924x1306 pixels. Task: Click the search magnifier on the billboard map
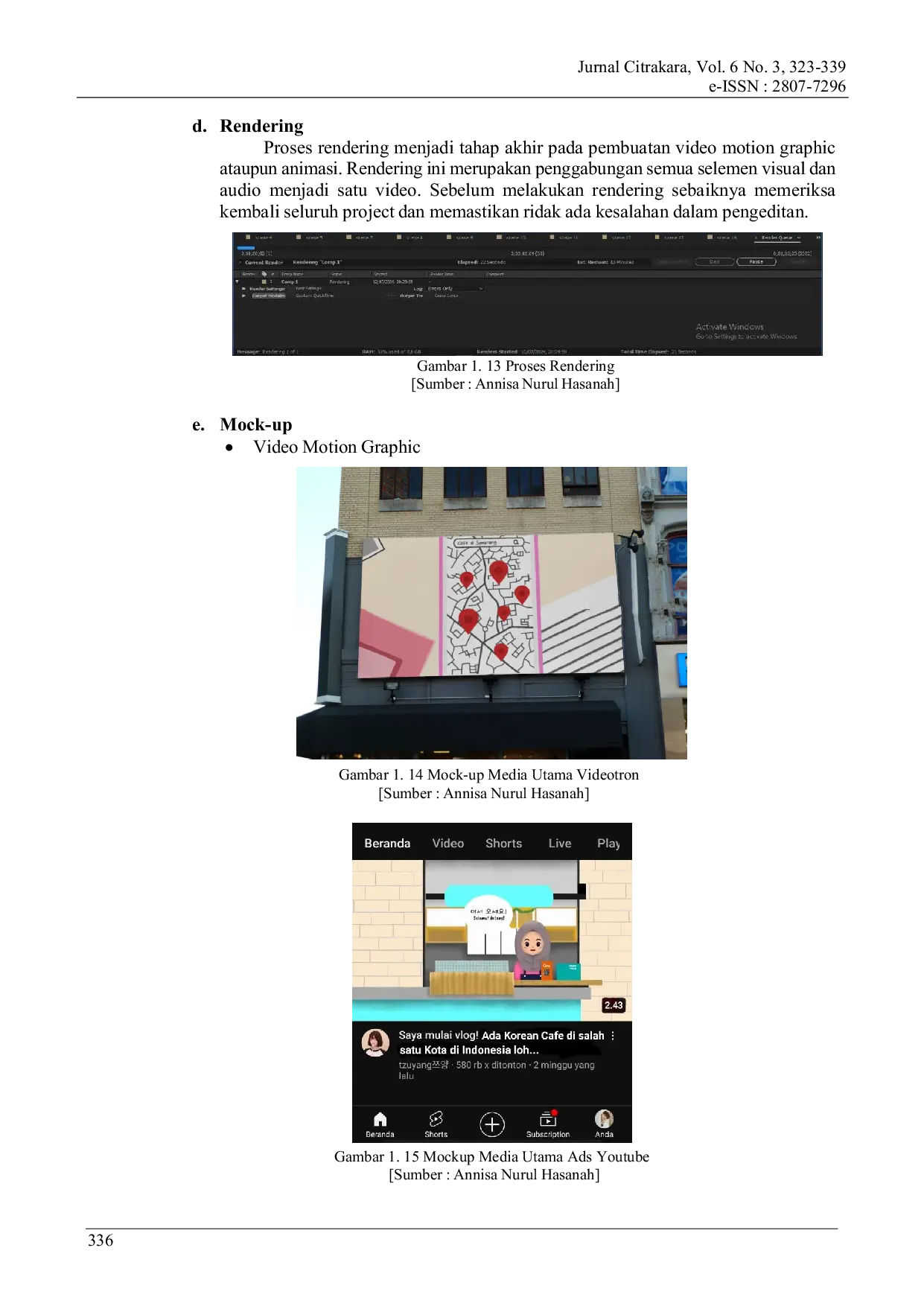(516, 542)
